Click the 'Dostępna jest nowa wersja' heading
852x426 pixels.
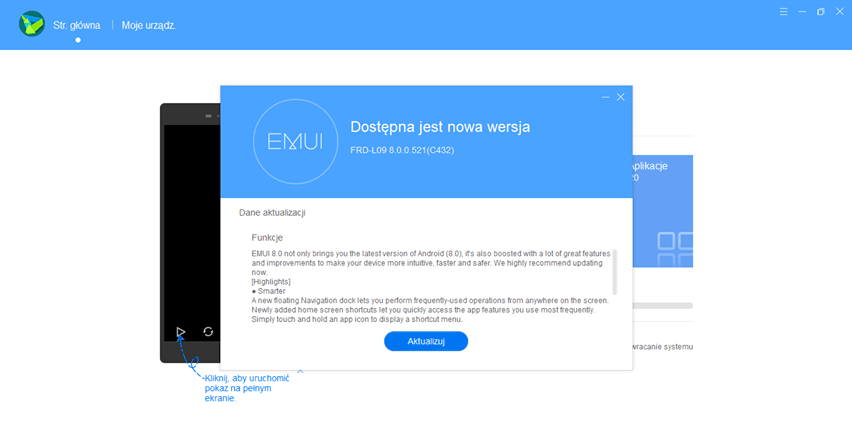coord(440,127)
